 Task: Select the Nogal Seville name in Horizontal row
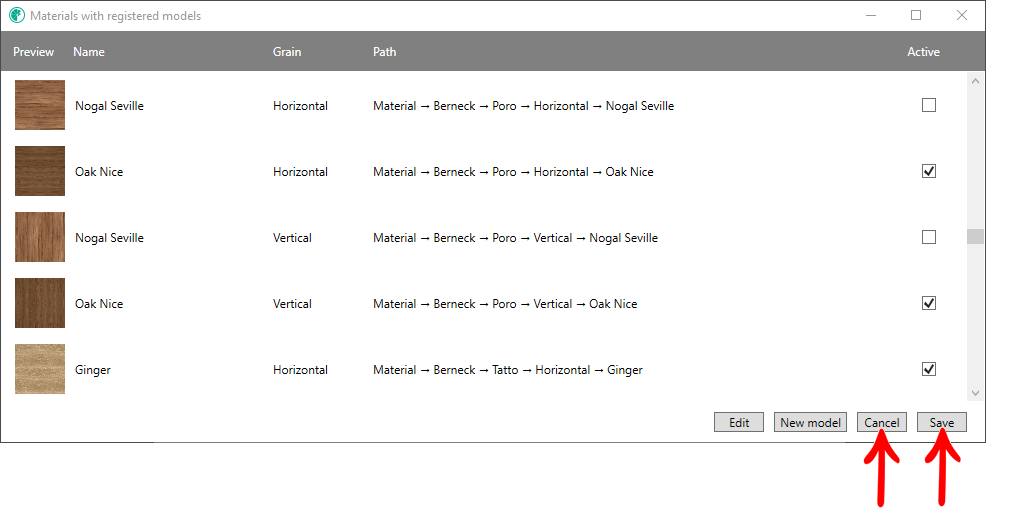coord(109,106)
